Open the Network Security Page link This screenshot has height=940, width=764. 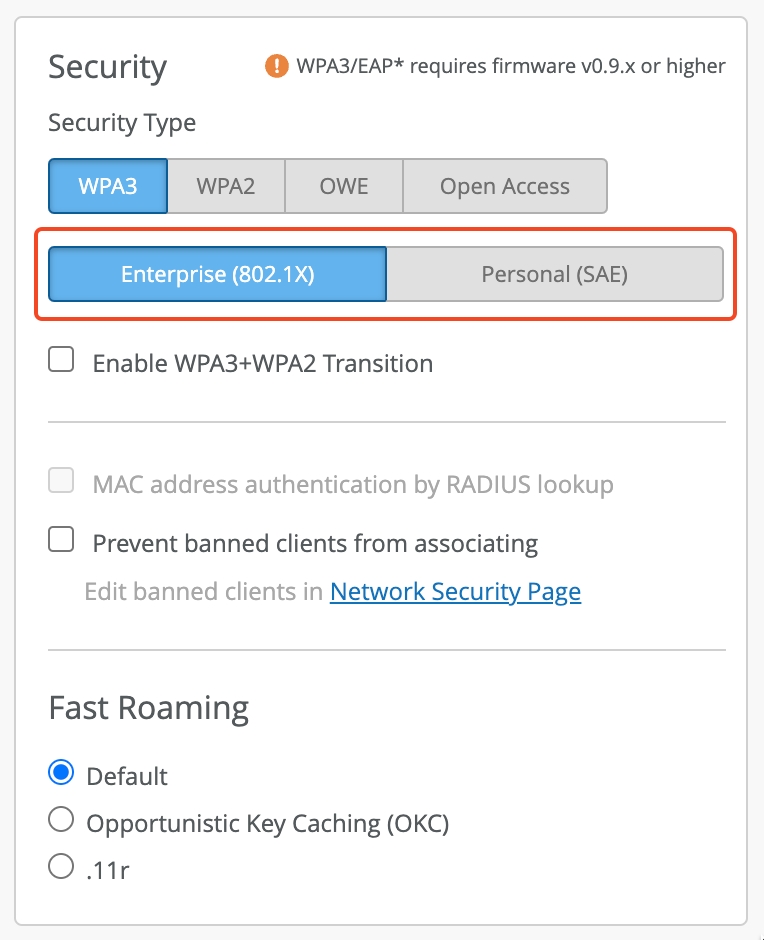pyautogui.click(x=455, y=592)
